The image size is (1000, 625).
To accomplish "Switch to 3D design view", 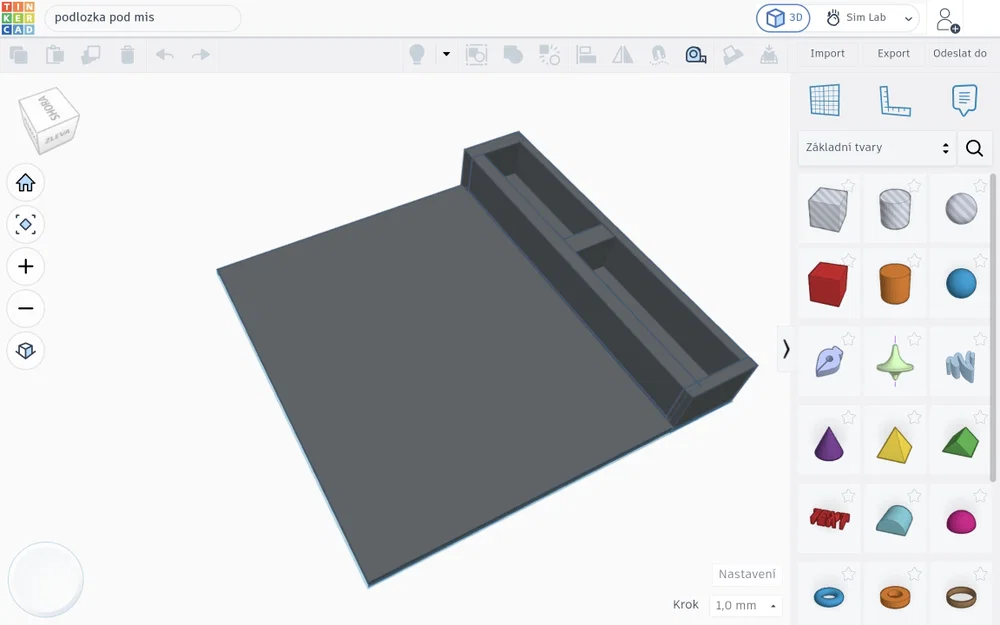I will coord(783,18).
